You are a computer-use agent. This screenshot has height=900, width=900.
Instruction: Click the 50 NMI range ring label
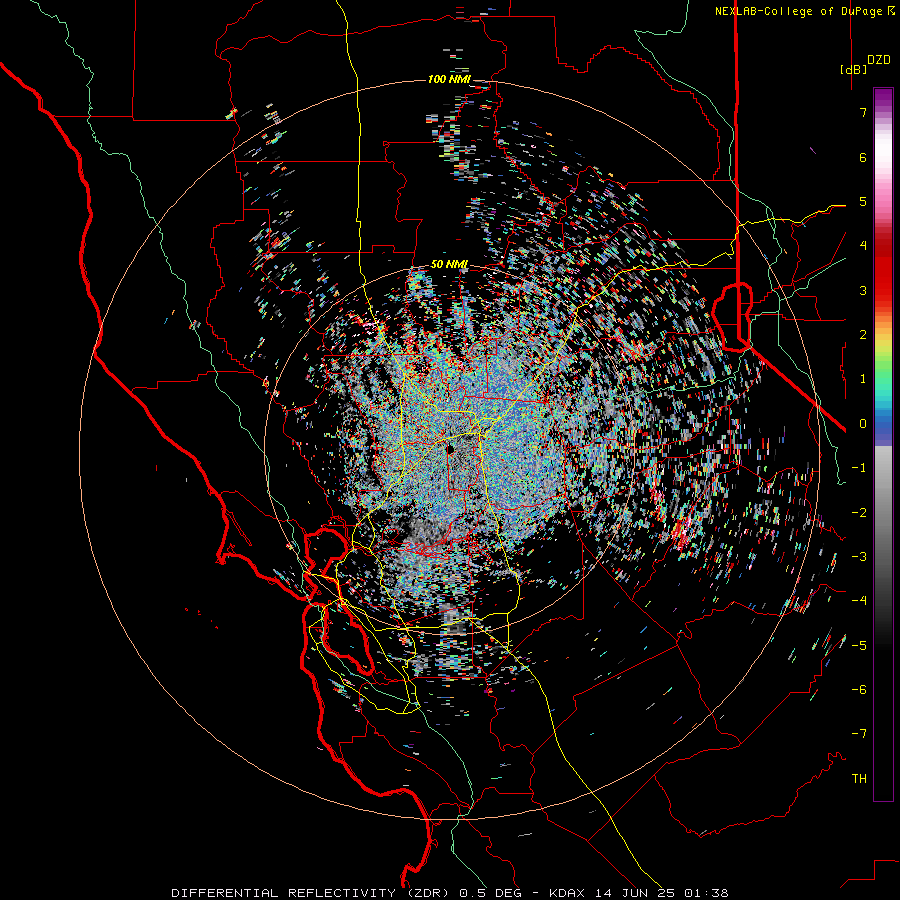tap(449, 265)
